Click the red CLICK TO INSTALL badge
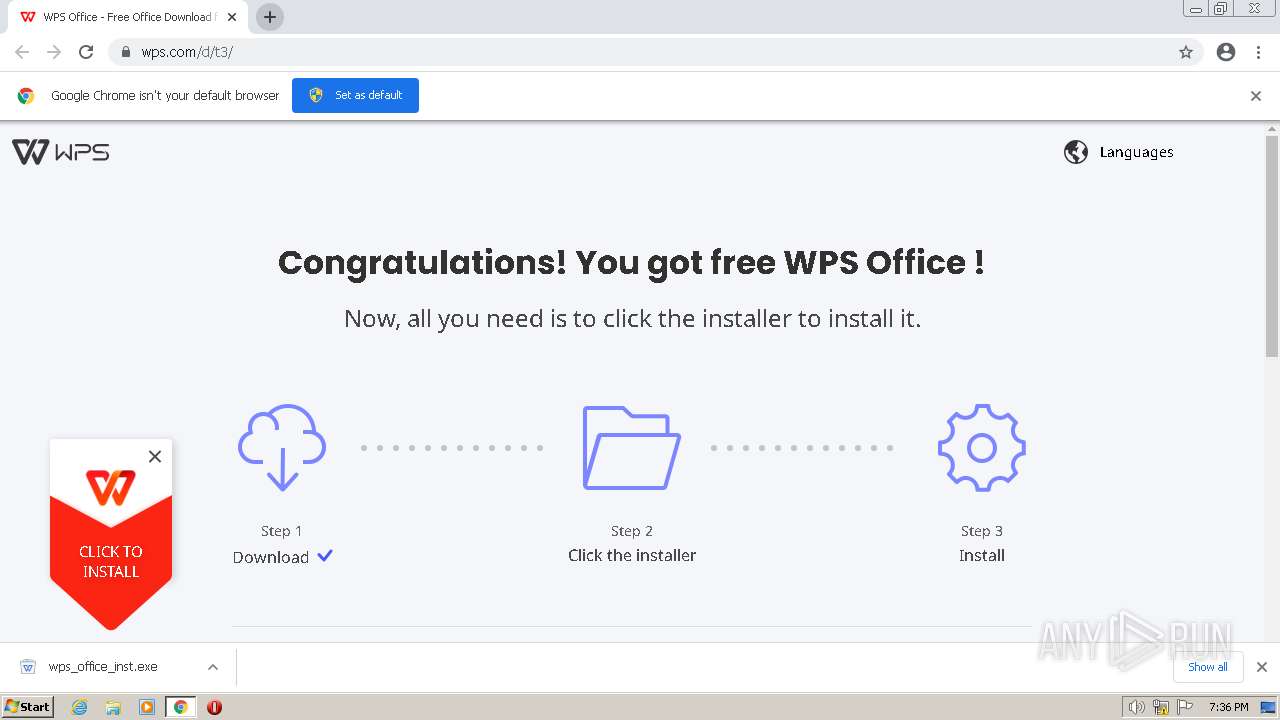Screen dimensions: 1280x720 (x=110, y=560)
